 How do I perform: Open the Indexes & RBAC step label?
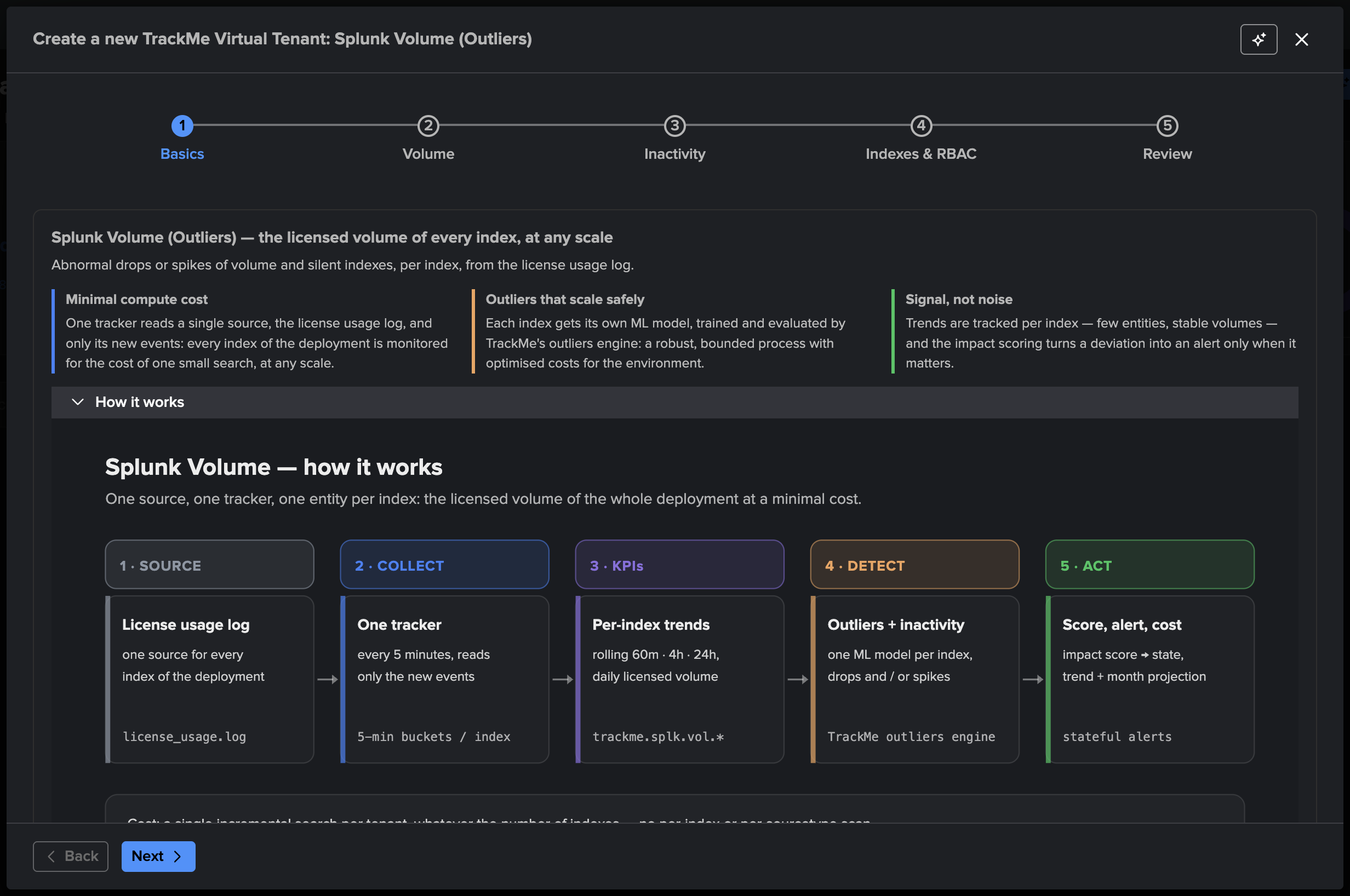pos(921,154)
